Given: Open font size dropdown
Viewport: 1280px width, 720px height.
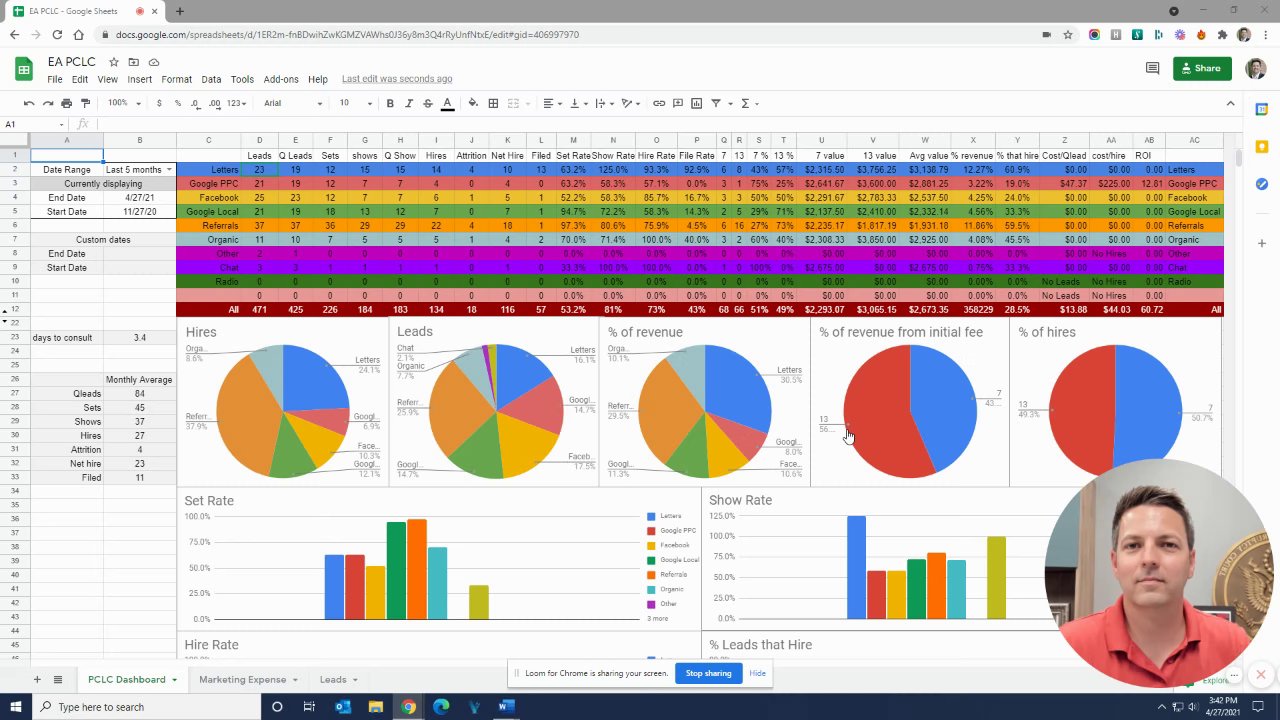Looking at the screenshot, I should 355,103.
